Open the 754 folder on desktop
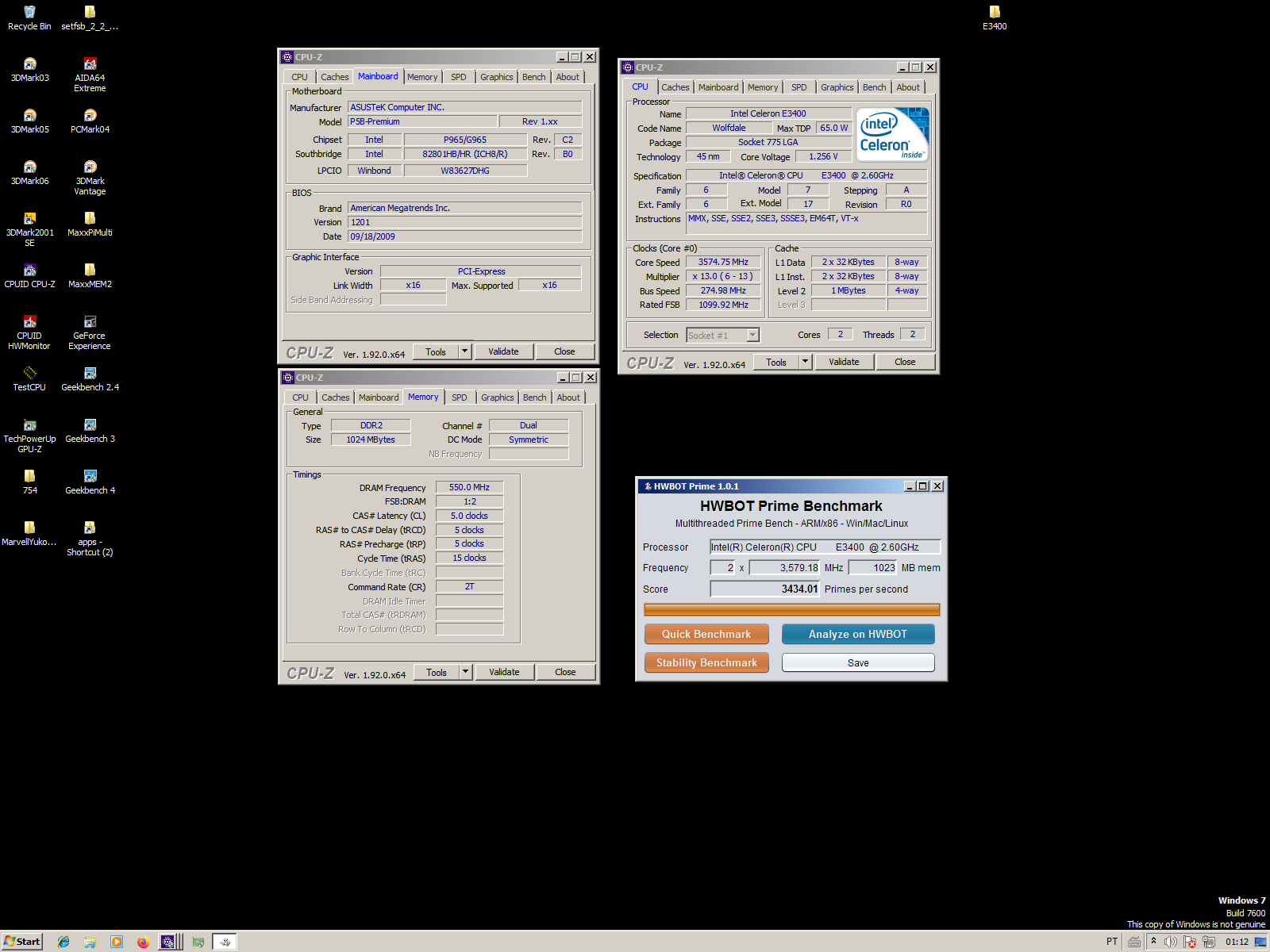Screen dimensions: 1270x952 tap(29, 482)
